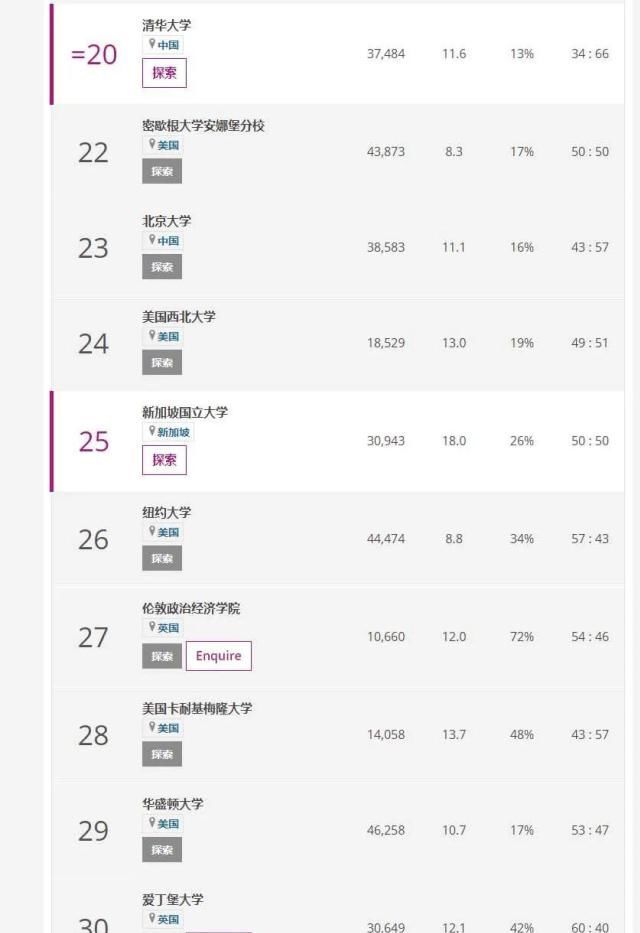
Task: Hit the 探索 button under 北京大学
Action: tap(162, 267)
